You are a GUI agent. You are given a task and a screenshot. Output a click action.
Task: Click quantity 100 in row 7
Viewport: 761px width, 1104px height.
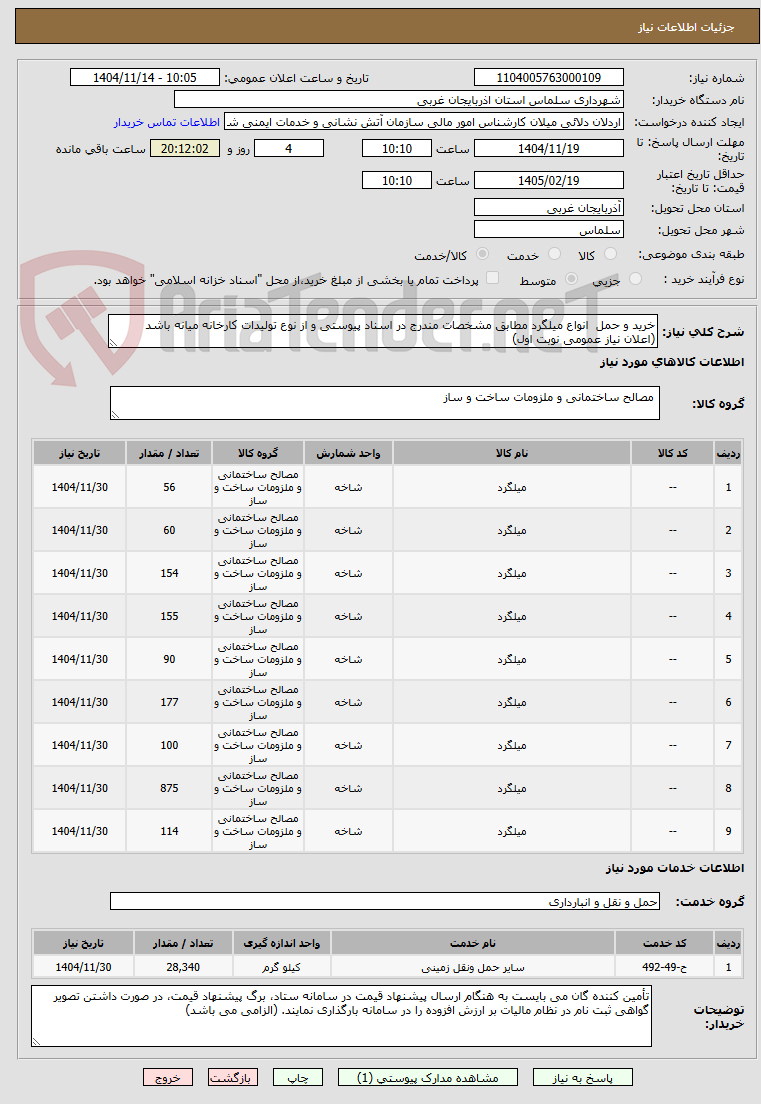coord(169,745)
